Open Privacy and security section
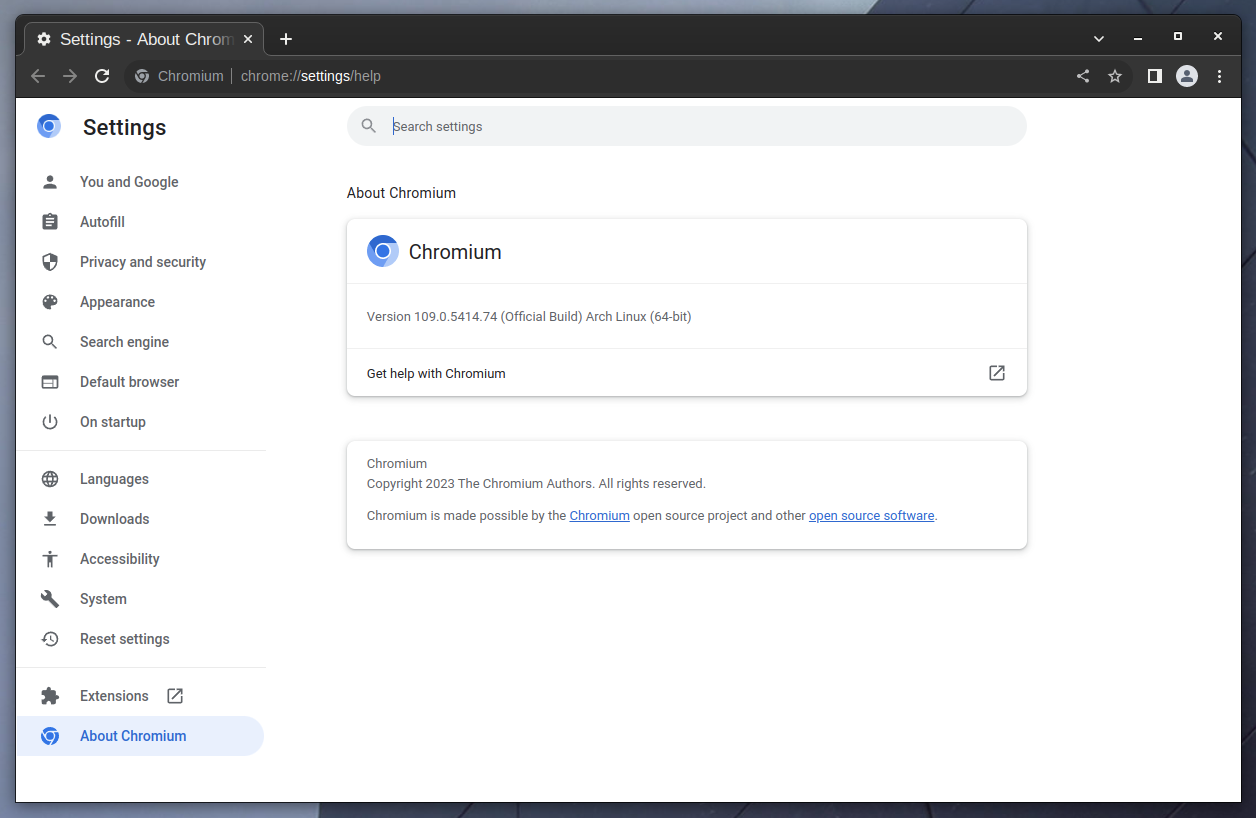Screen dimensions: 1256x818 pos(140,262)
